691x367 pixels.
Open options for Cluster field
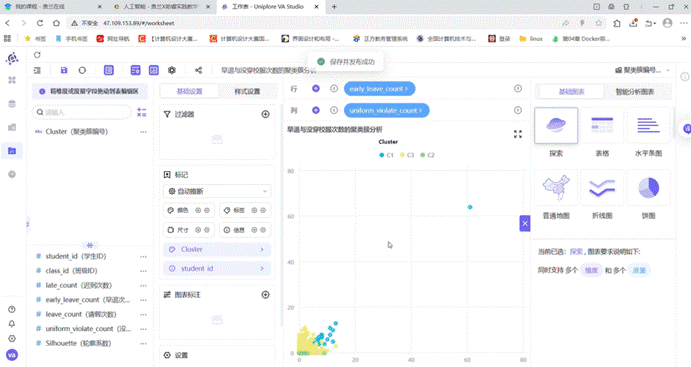click(x=143, y=132)
